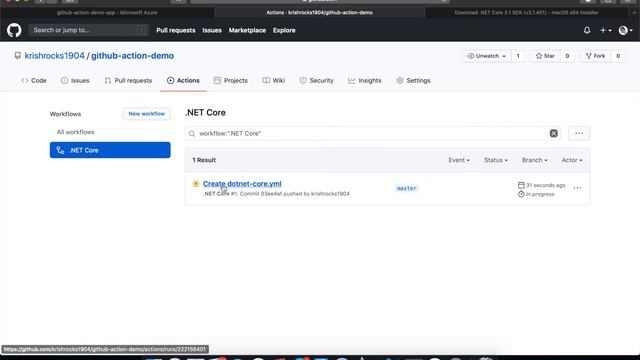Click the Unwatch dropdown button
The width and height of the screenshot is (640, 360).
pos(487,56)
